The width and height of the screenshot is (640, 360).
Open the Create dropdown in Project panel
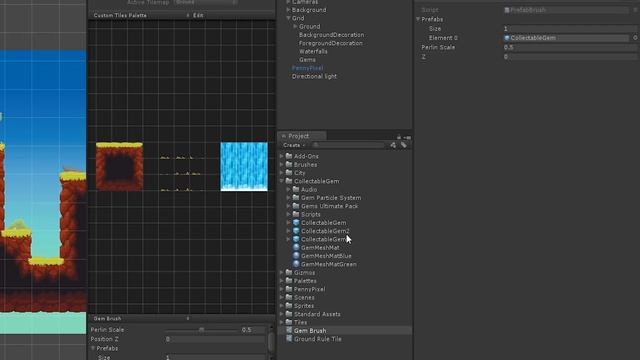294,145
